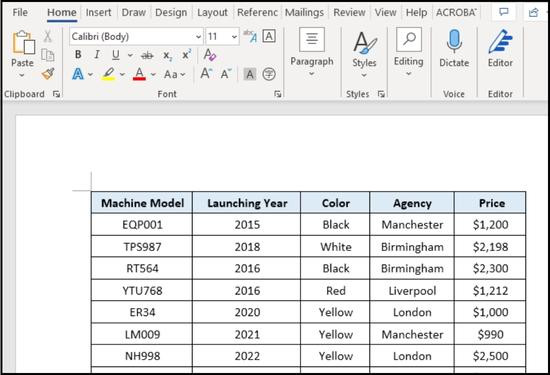This screenshot has width=550, height=375.
Task: Open the Comments speech bubble icon
Action: coord(503,13)
